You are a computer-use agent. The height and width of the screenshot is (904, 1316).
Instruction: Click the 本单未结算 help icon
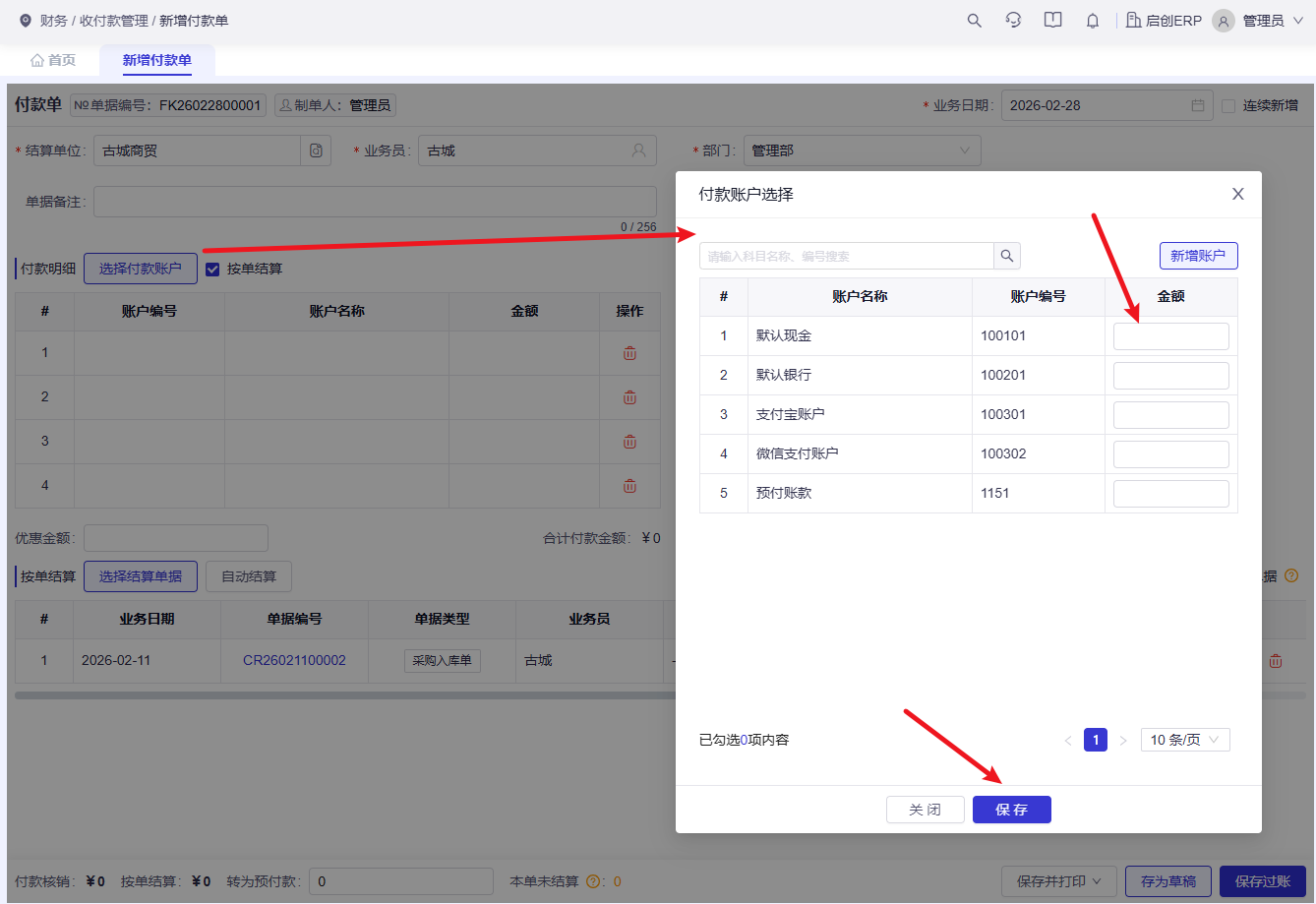point(594,881)
